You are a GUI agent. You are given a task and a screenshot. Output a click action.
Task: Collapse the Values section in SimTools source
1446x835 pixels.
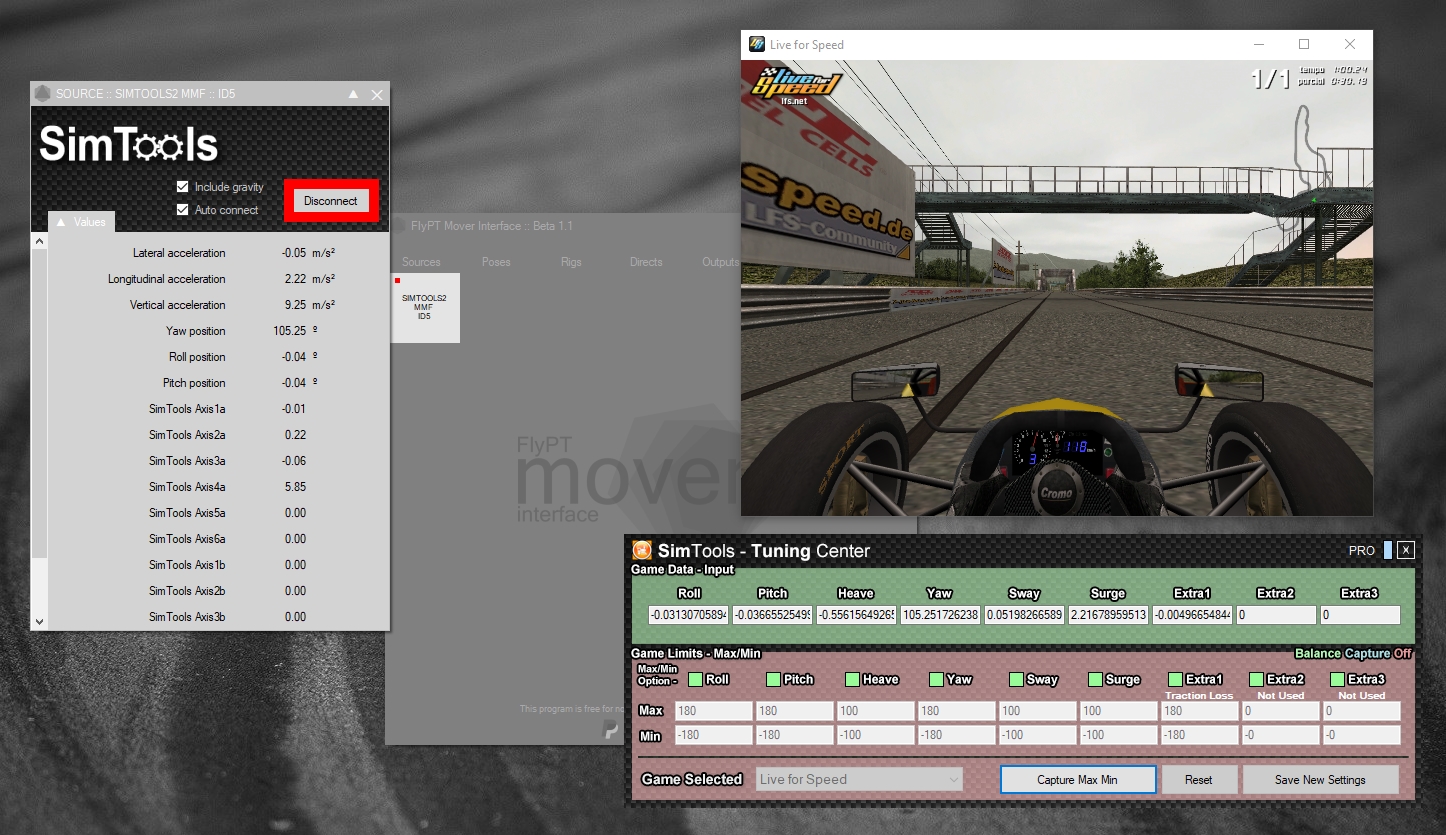[60, 222]
